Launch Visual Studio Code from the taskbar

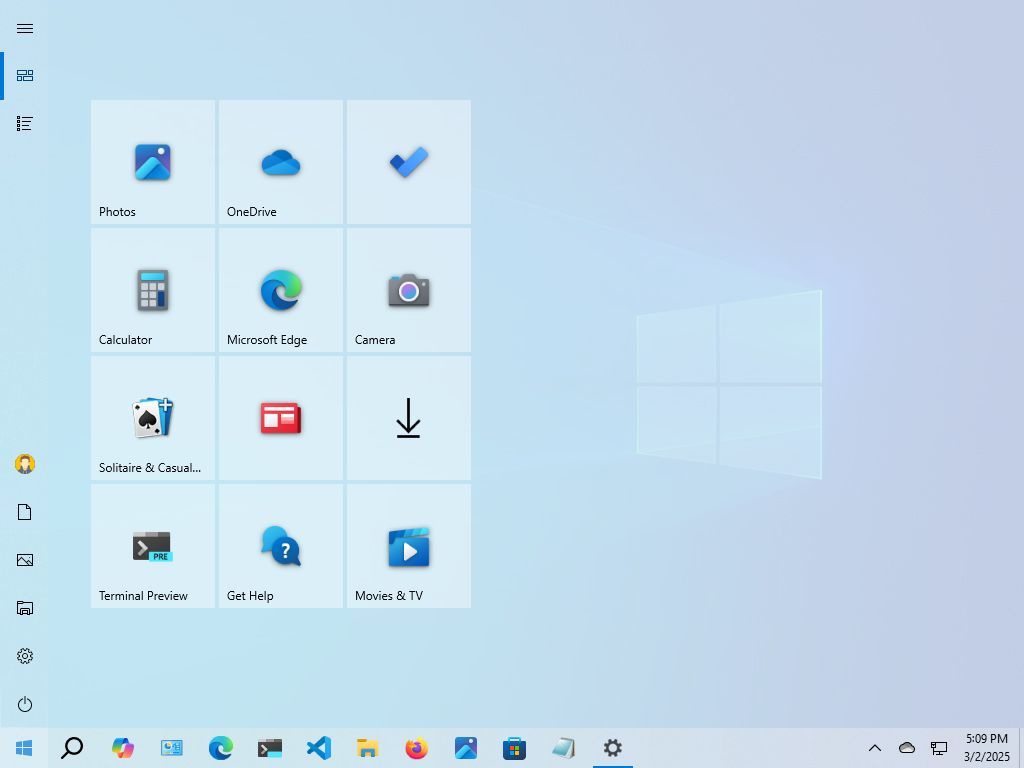click(x=318, y=747)
